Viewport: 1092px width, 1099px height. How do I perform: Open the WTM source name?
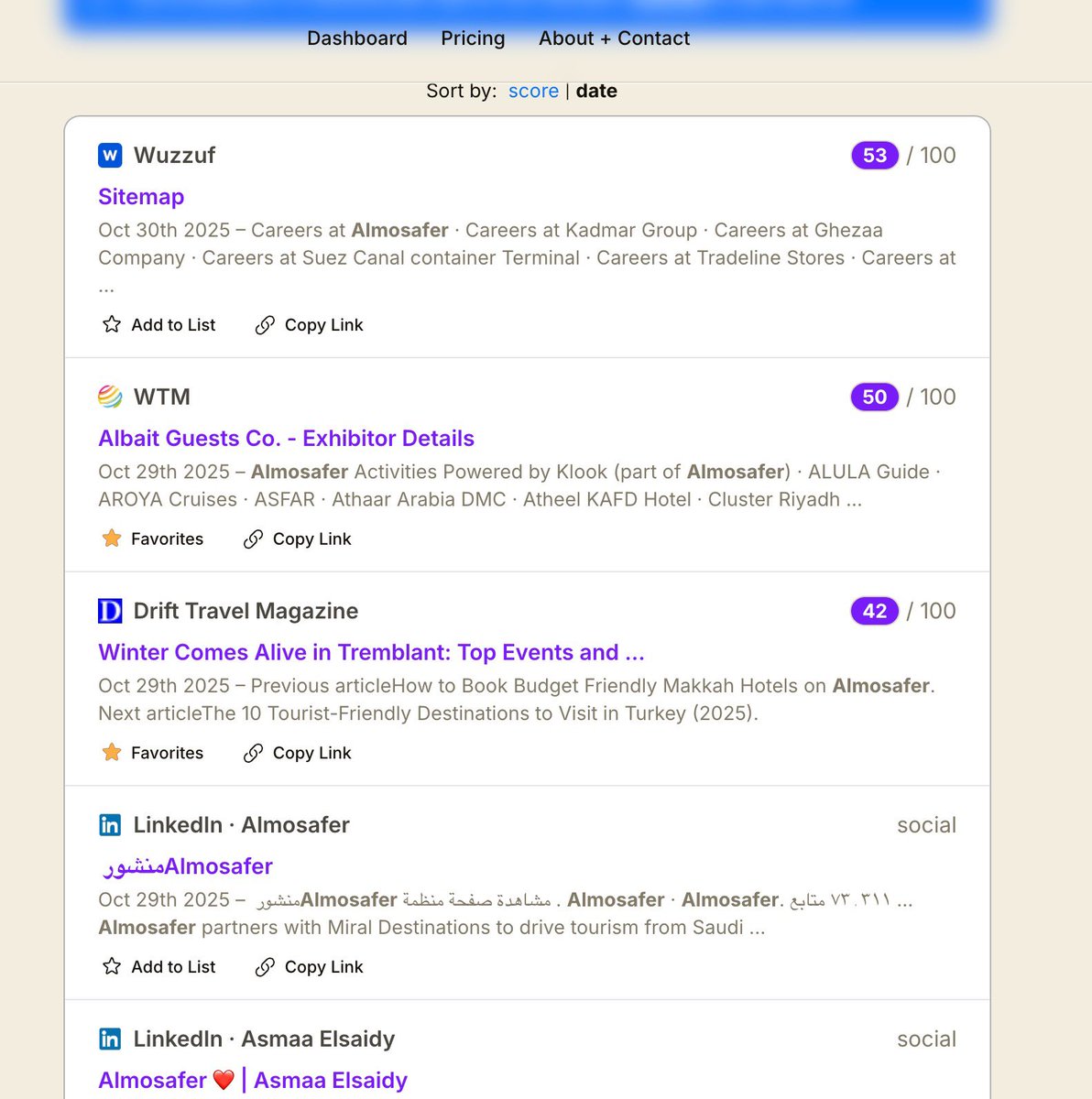[162, 397]
